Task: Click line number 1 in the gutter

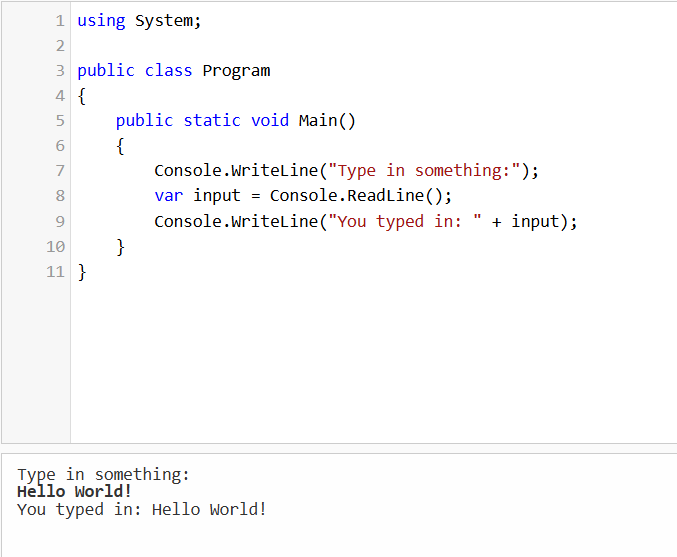Action: point(60,21)
